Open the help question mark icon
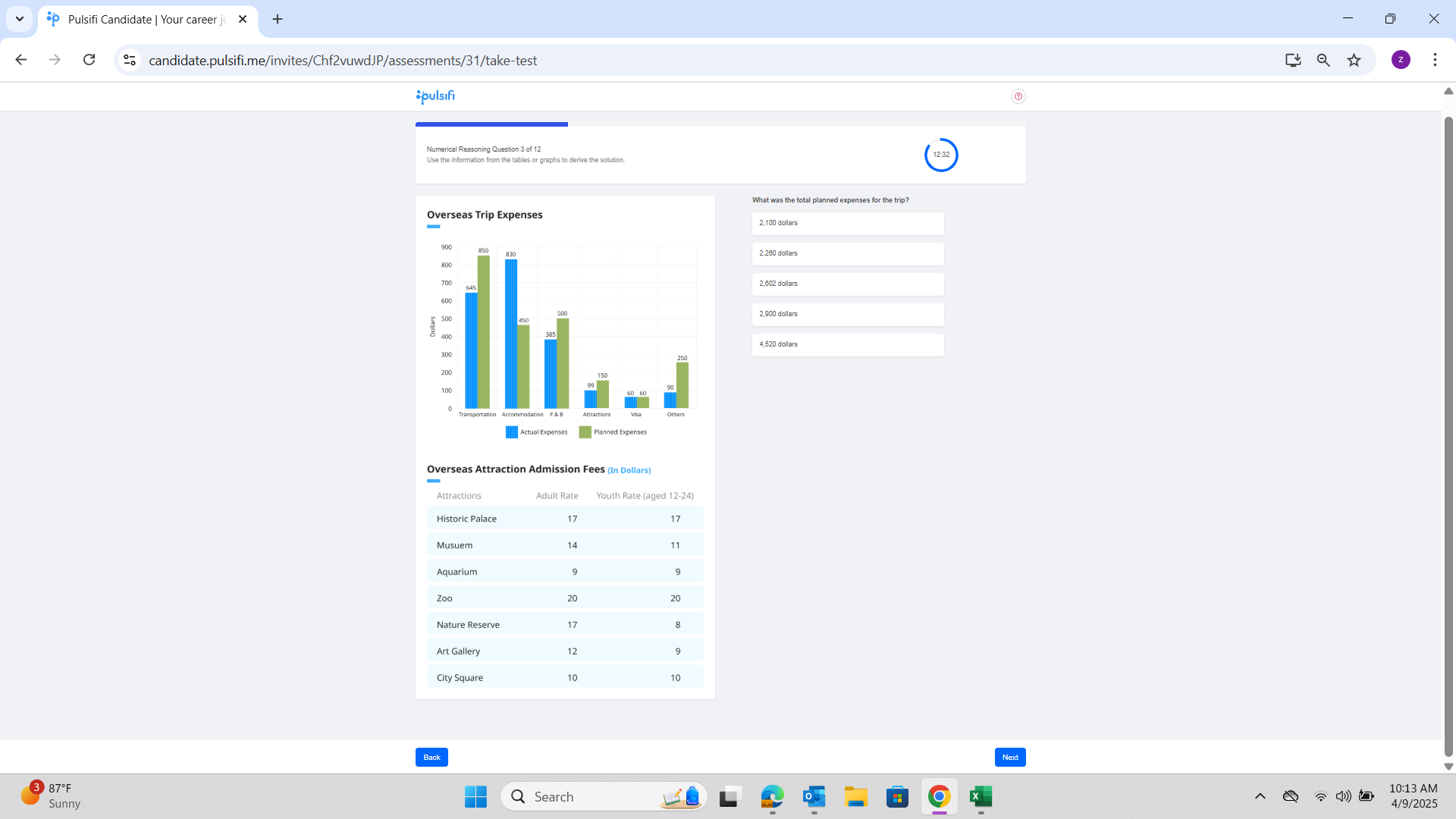 (1018, 96)
